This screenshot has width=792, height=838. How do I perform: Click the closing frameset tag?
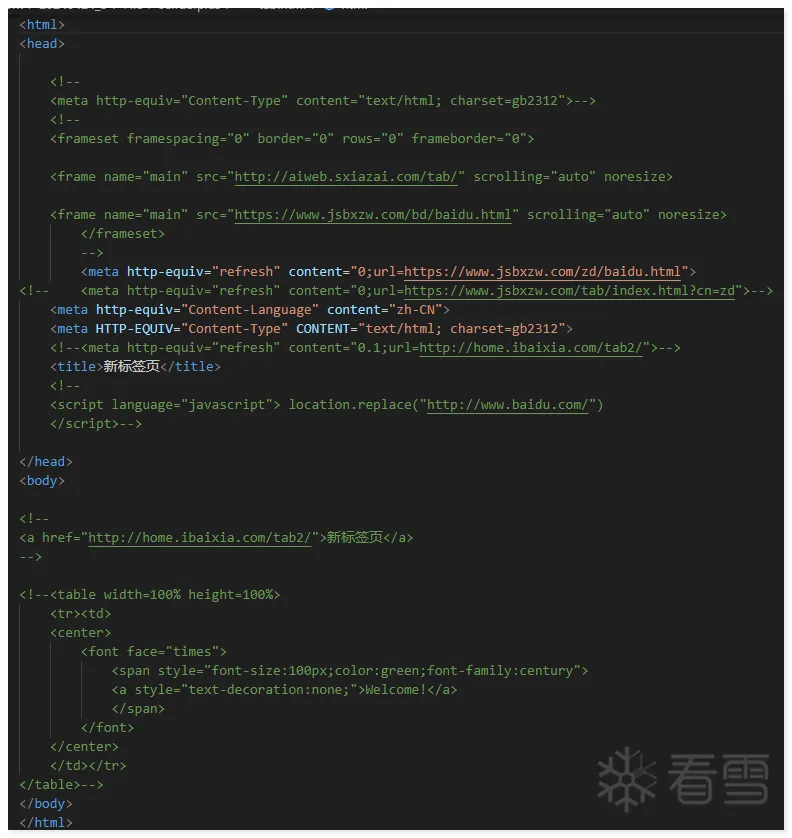pos(123,234)
